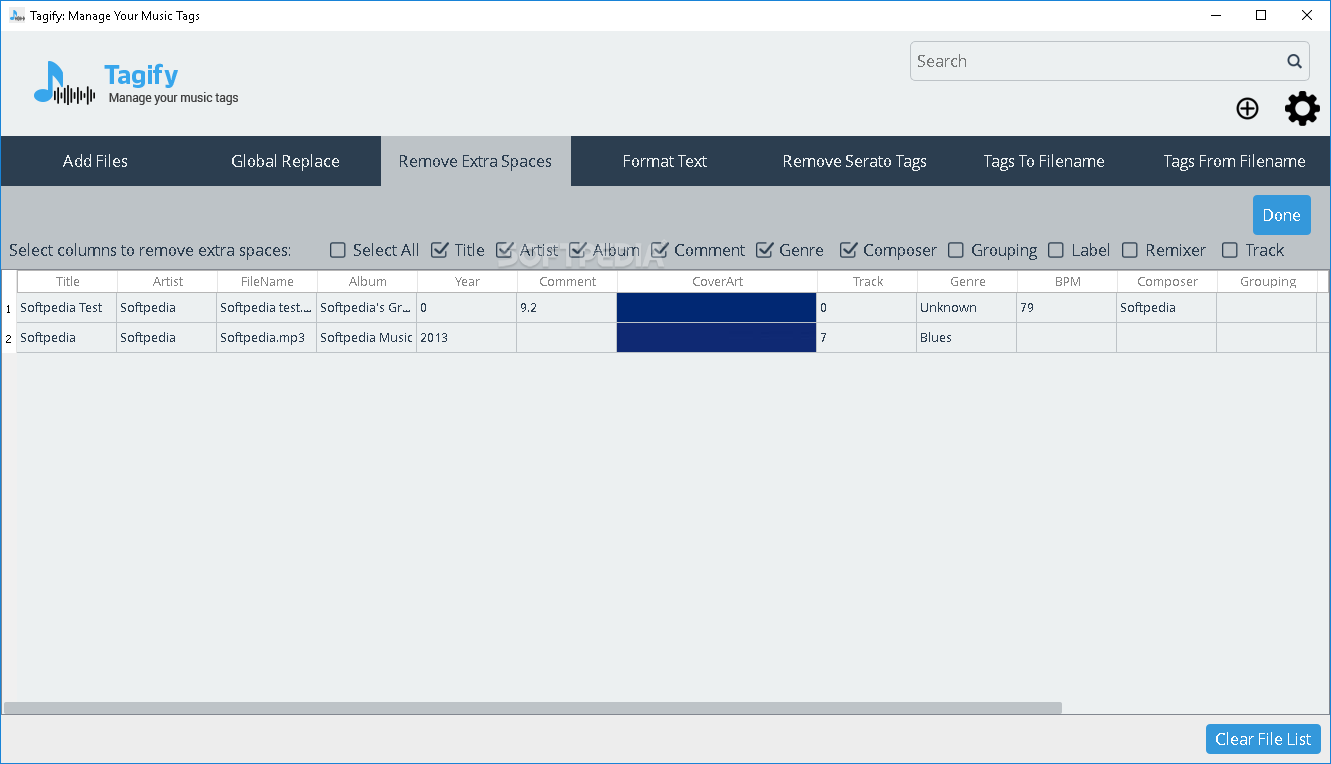1331x764 pixels.
Task: Open Tags To Filename tab
Action: pyautogui.click(x=1044, y=161)
